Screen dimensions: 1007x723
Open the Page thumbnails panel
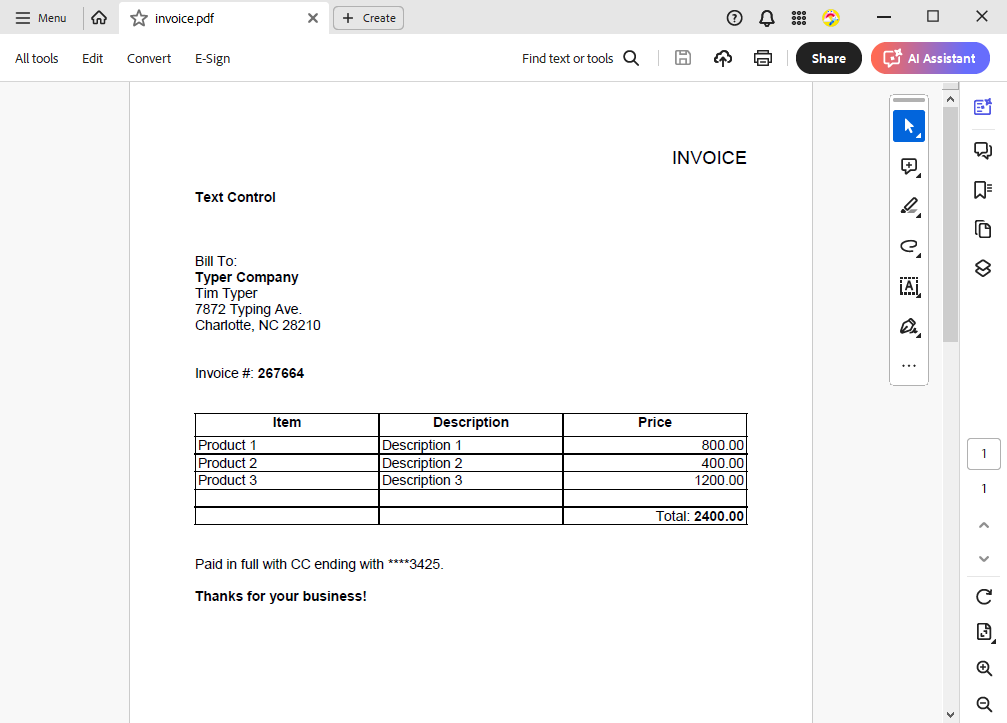click(x=983, y=229)
